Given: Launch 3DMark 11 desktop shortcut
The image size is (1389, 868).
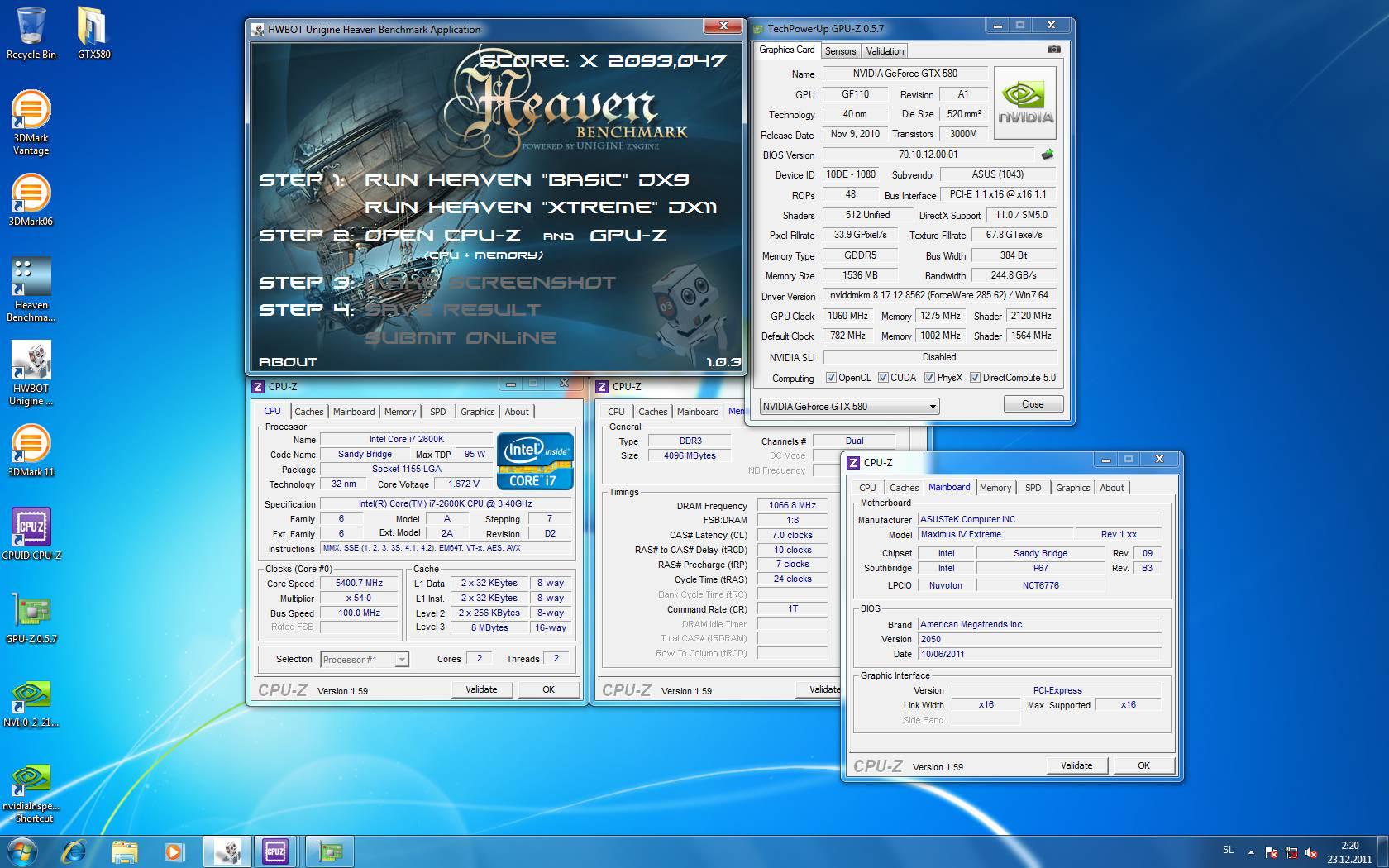Looking at the screenshot, I should pos(31,451).
